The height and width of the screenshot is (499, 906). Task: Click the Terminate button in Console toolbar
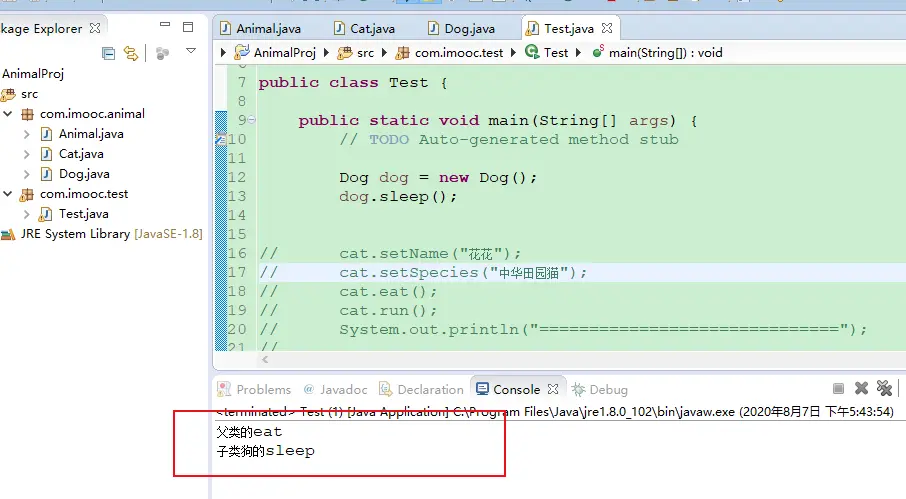click(x=838, y=388)
